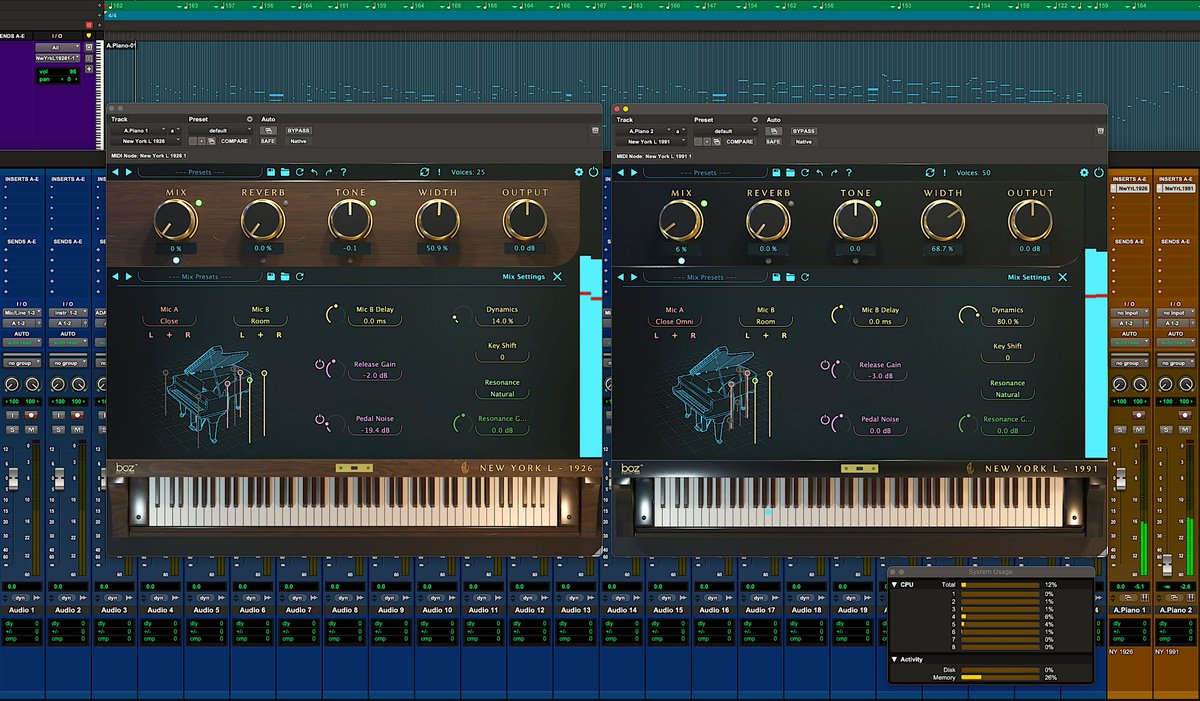Click Mic B R channel in 1926 plugin
The height and width of the screenshot is (701, 1200).
click(279, 335)
